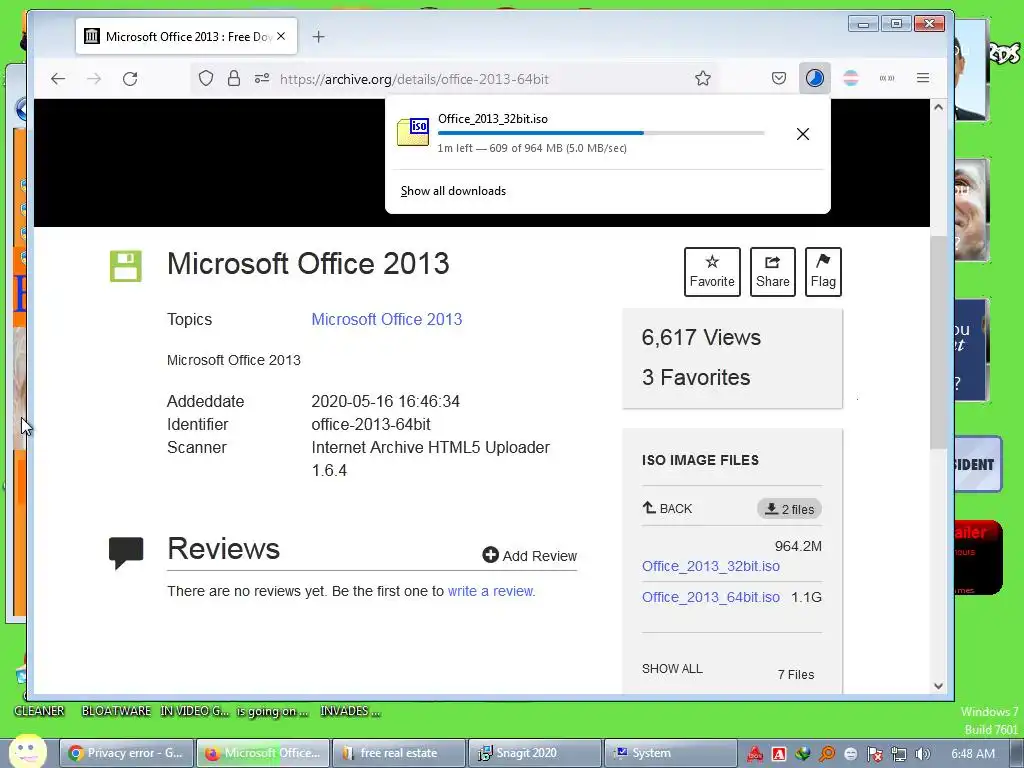Screen dimensions: 1024x768
Task: Click the red Adobe tray icon
Action: tap(779, 754)
